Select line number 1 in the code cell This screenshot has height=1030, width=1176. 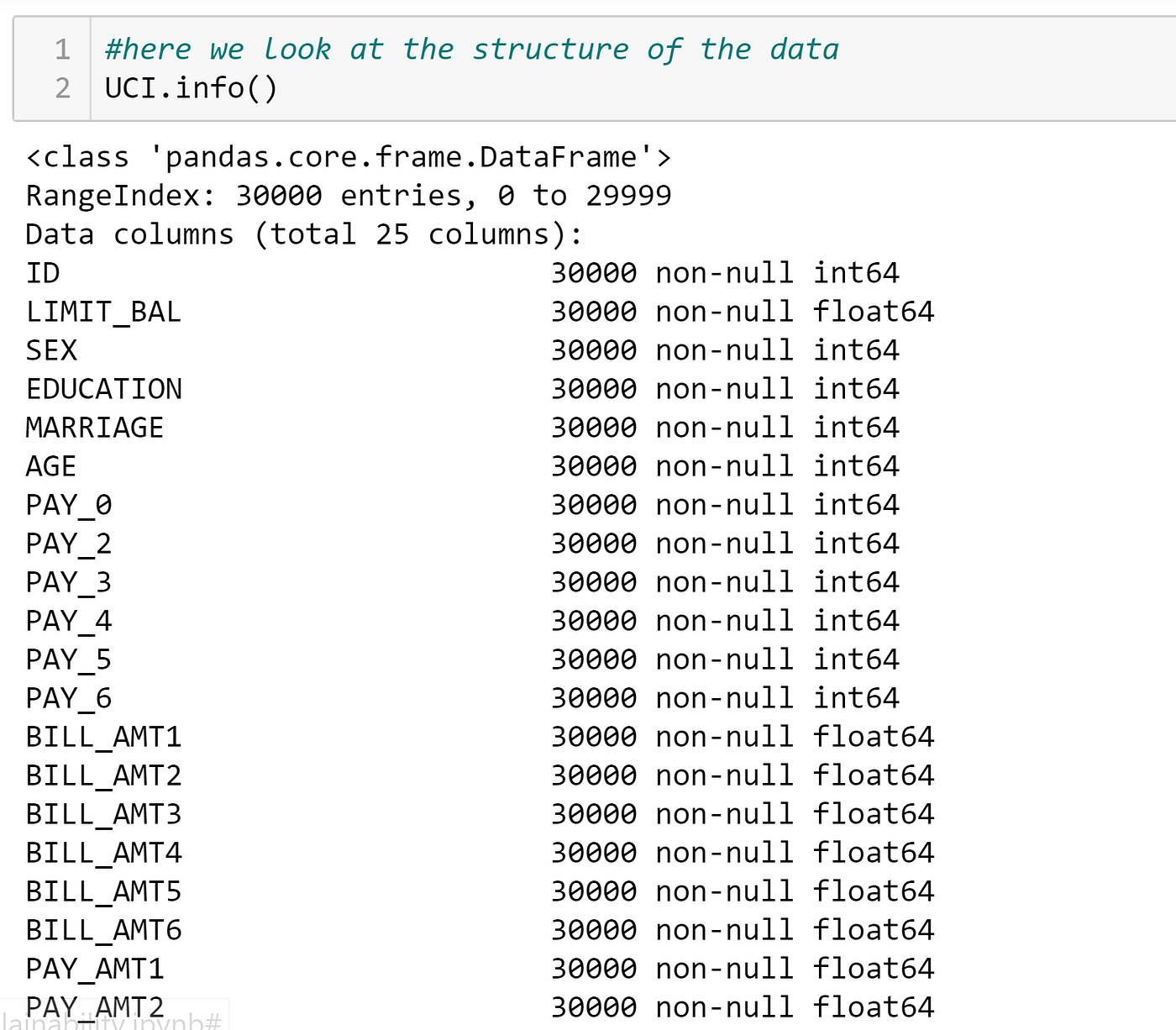[x=61, y=49]
